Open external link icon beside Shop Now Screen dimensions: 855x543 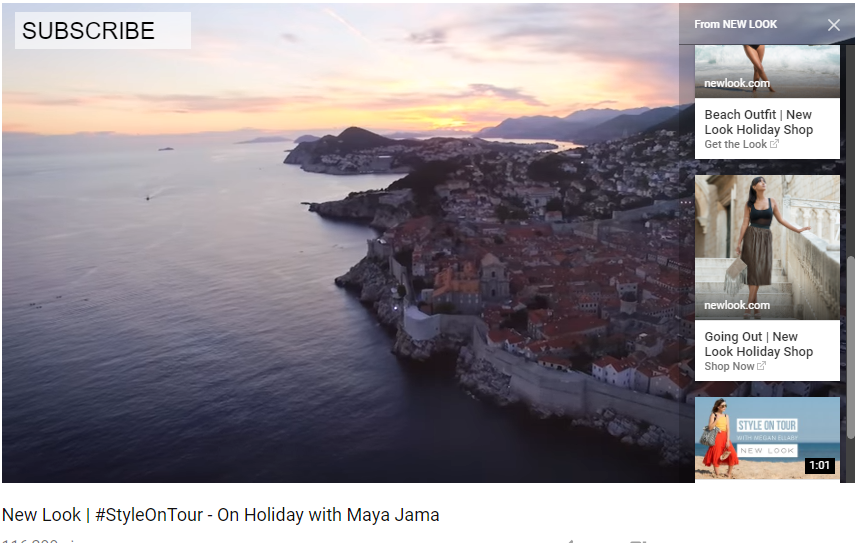tap(761, 366)
